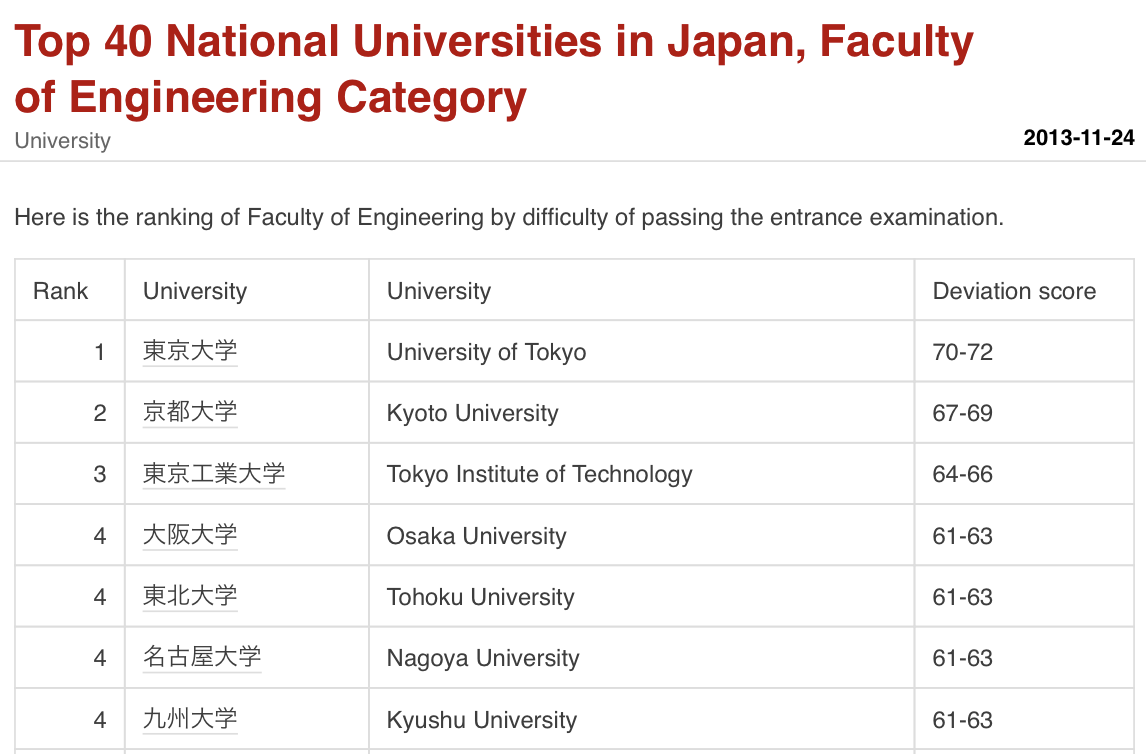1146x754 pixels.
Task: Click the Nagoya University cell
Action: point(483,658)
